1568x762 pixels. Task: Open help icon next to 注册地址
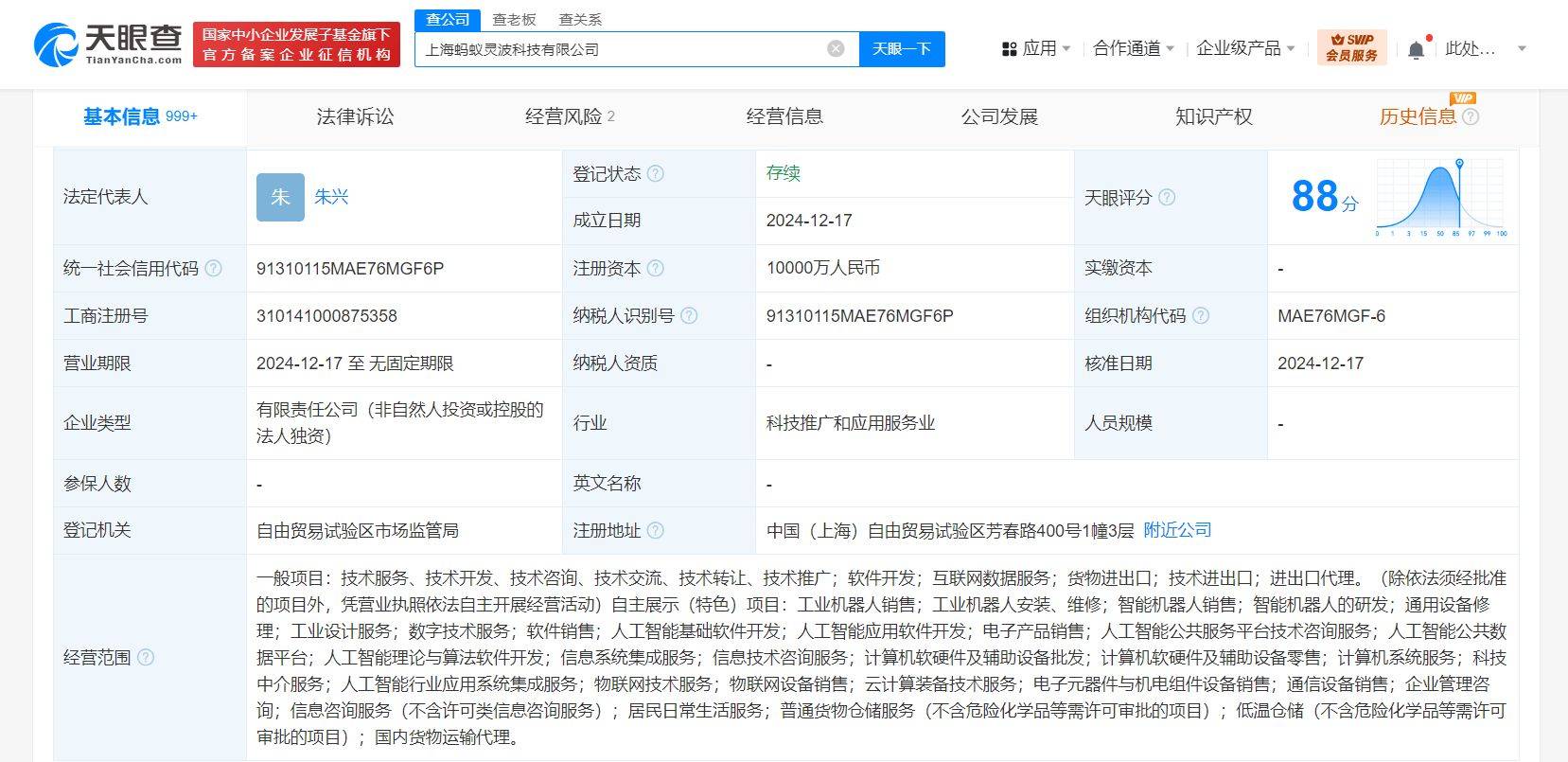click(x=655, y=531)
